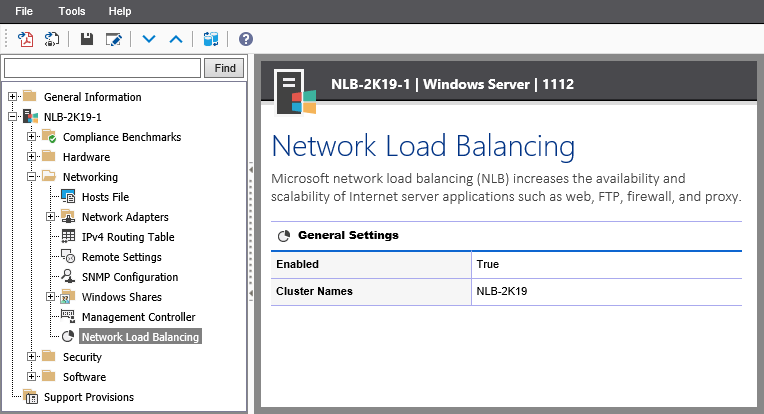This screenshot has height=414, width=764.
Task: Click the Hosts File icon
Action: 68,196
